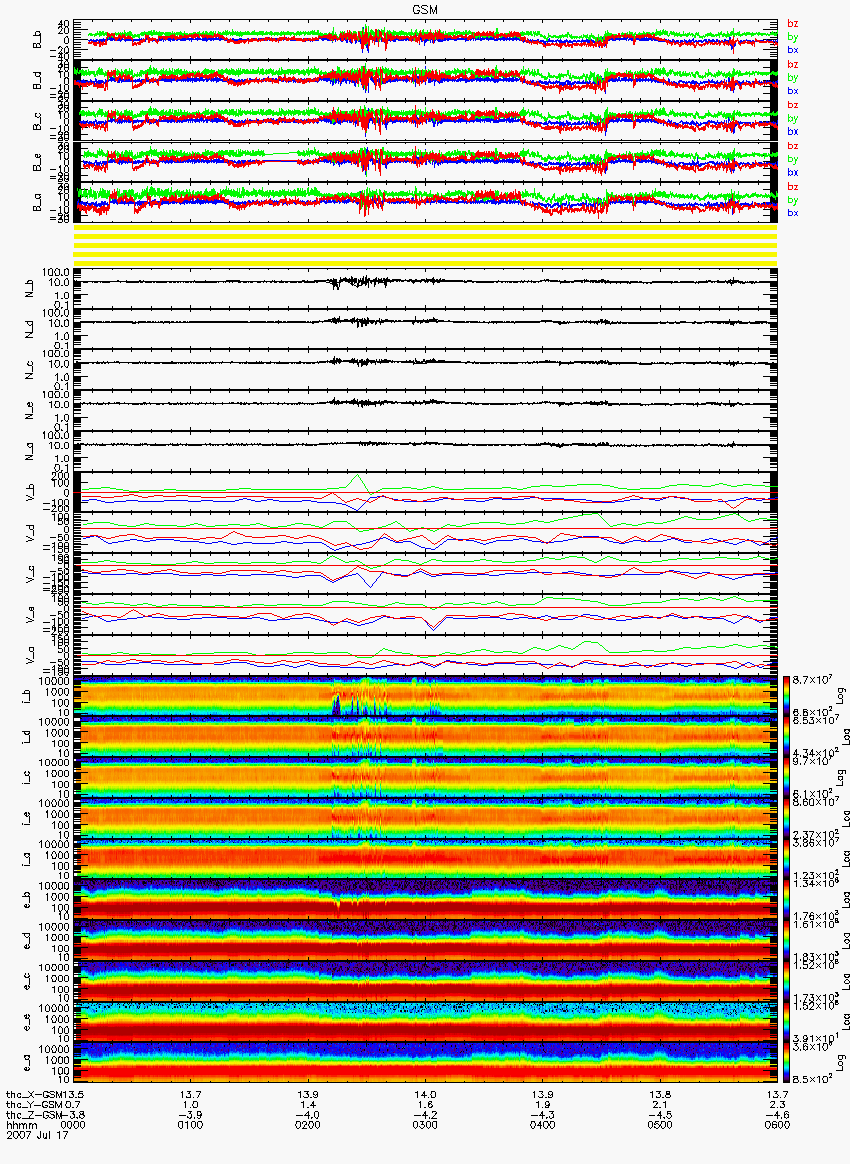Click the B_a axis label
850x1164 pixels.
[x=37, y=203]
